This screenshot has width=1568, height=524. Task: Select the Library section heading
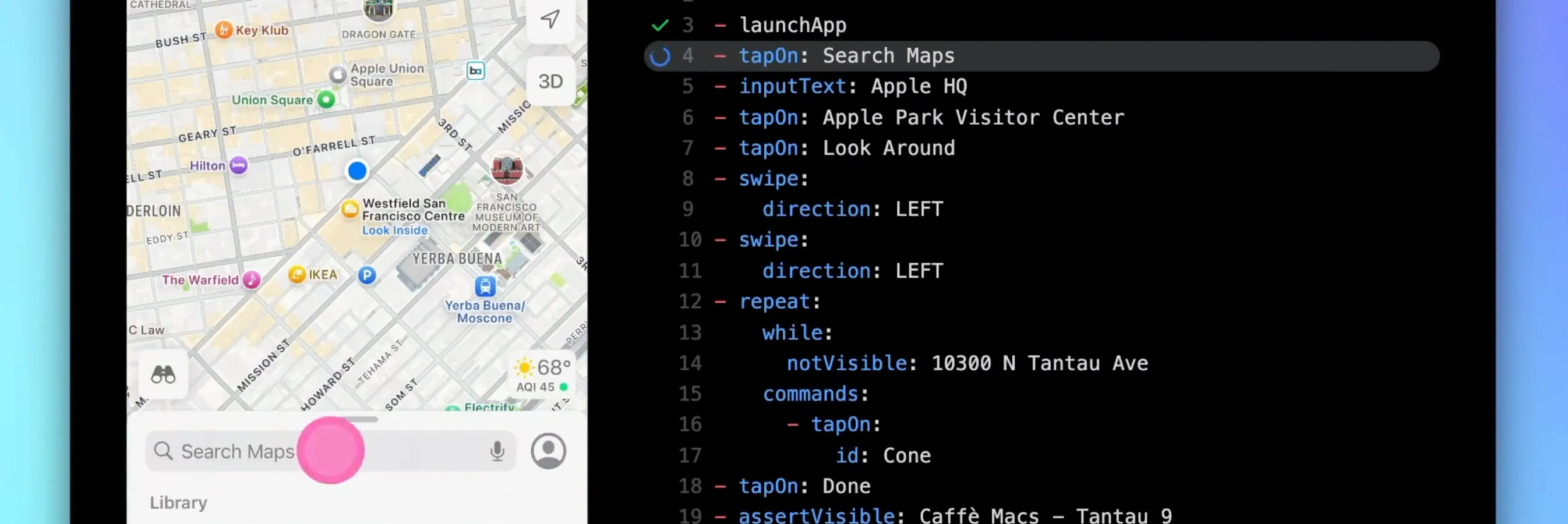178,502
